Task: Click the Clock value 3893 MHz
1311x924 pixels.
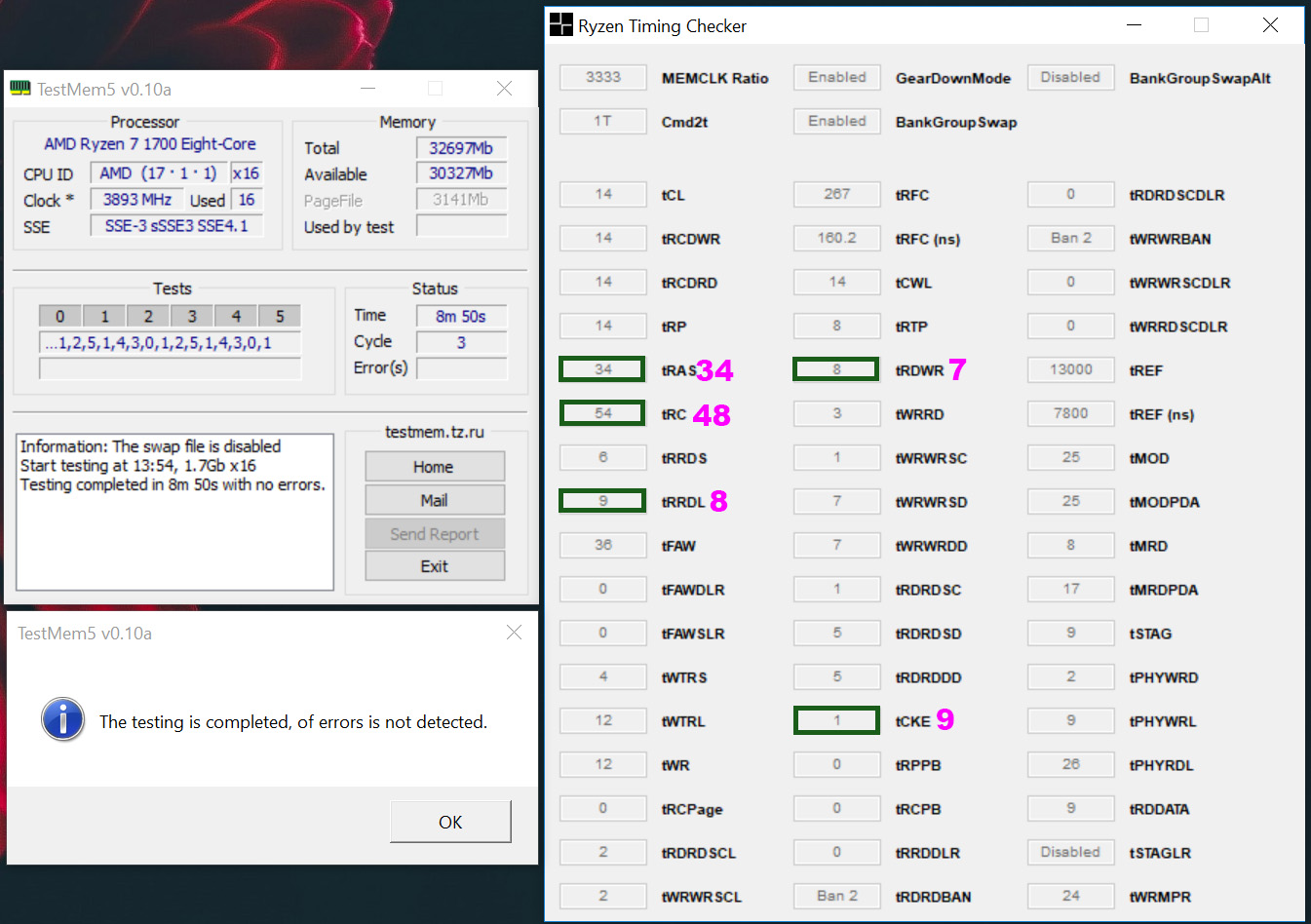Action: 137,200
